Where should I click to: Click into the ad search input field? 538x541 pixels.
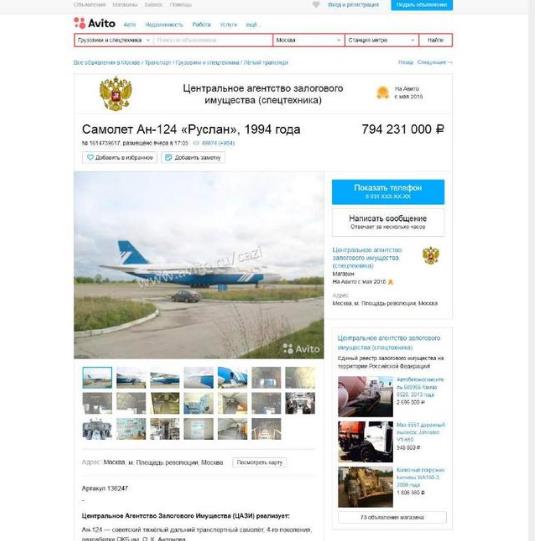pyautogui.click(x=213, y=40)
